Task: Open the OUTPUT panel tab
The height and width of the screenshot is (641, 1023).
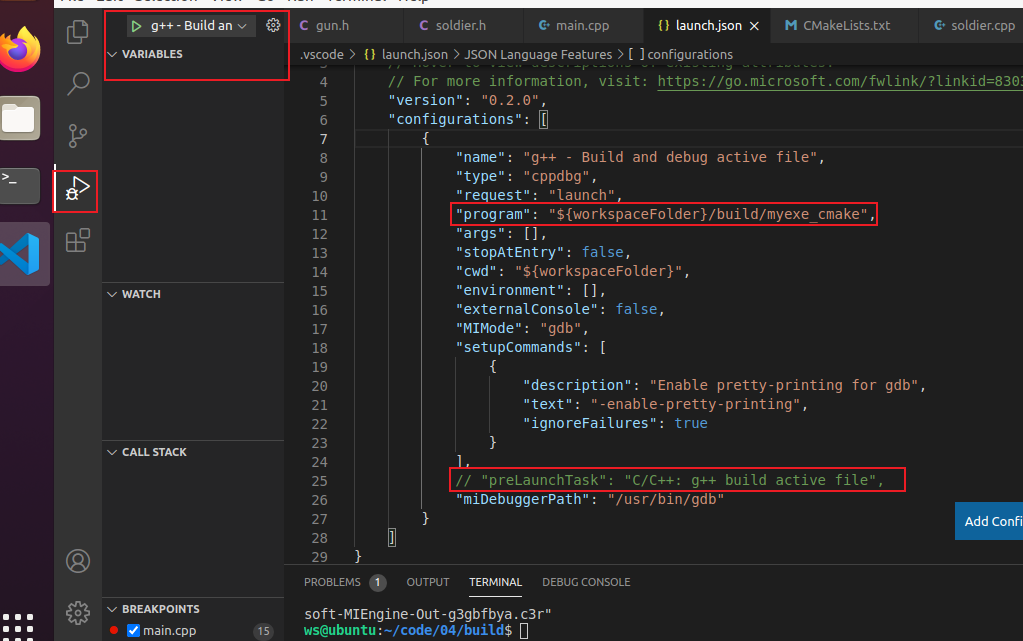Action: tap(428, 582)
